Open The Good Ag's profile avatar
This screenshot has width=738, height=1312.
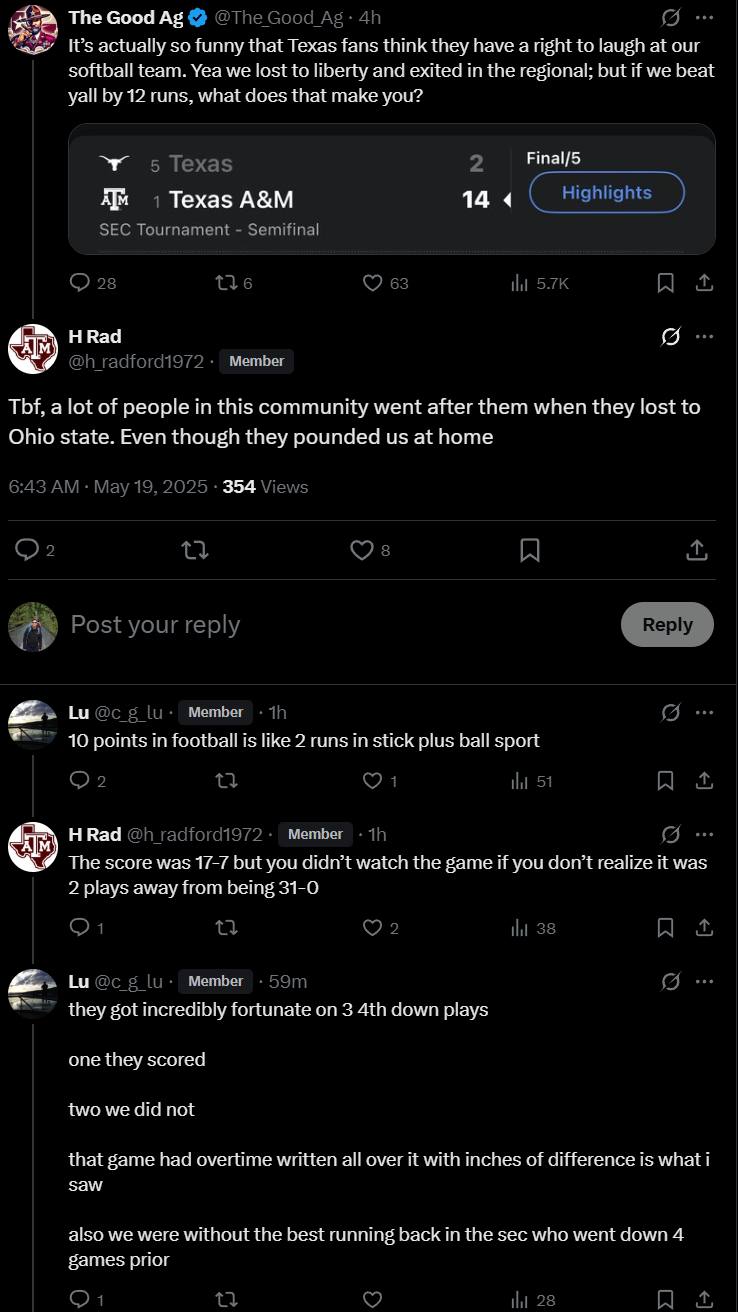32,28
